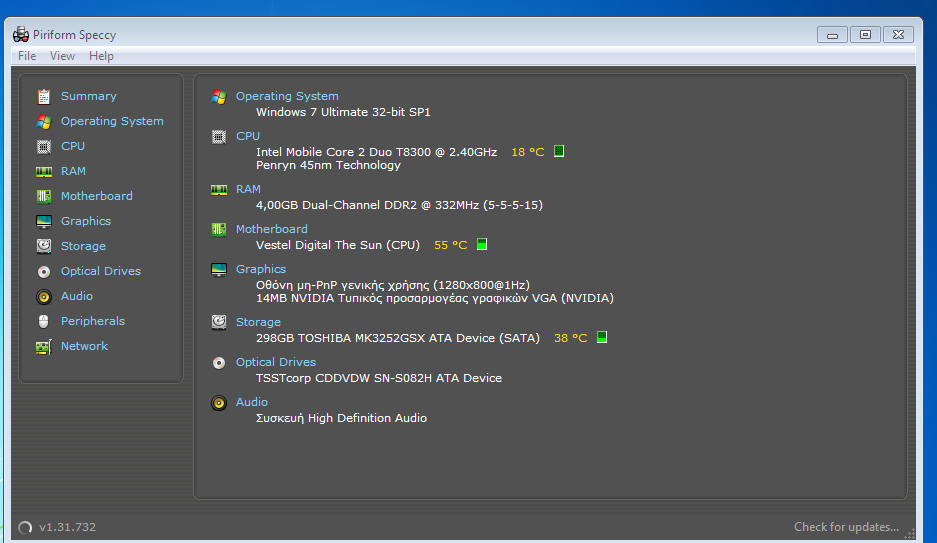Click the green motherboard temperature indicator
This screenshot has width=937, height=543.
point(482,244)
